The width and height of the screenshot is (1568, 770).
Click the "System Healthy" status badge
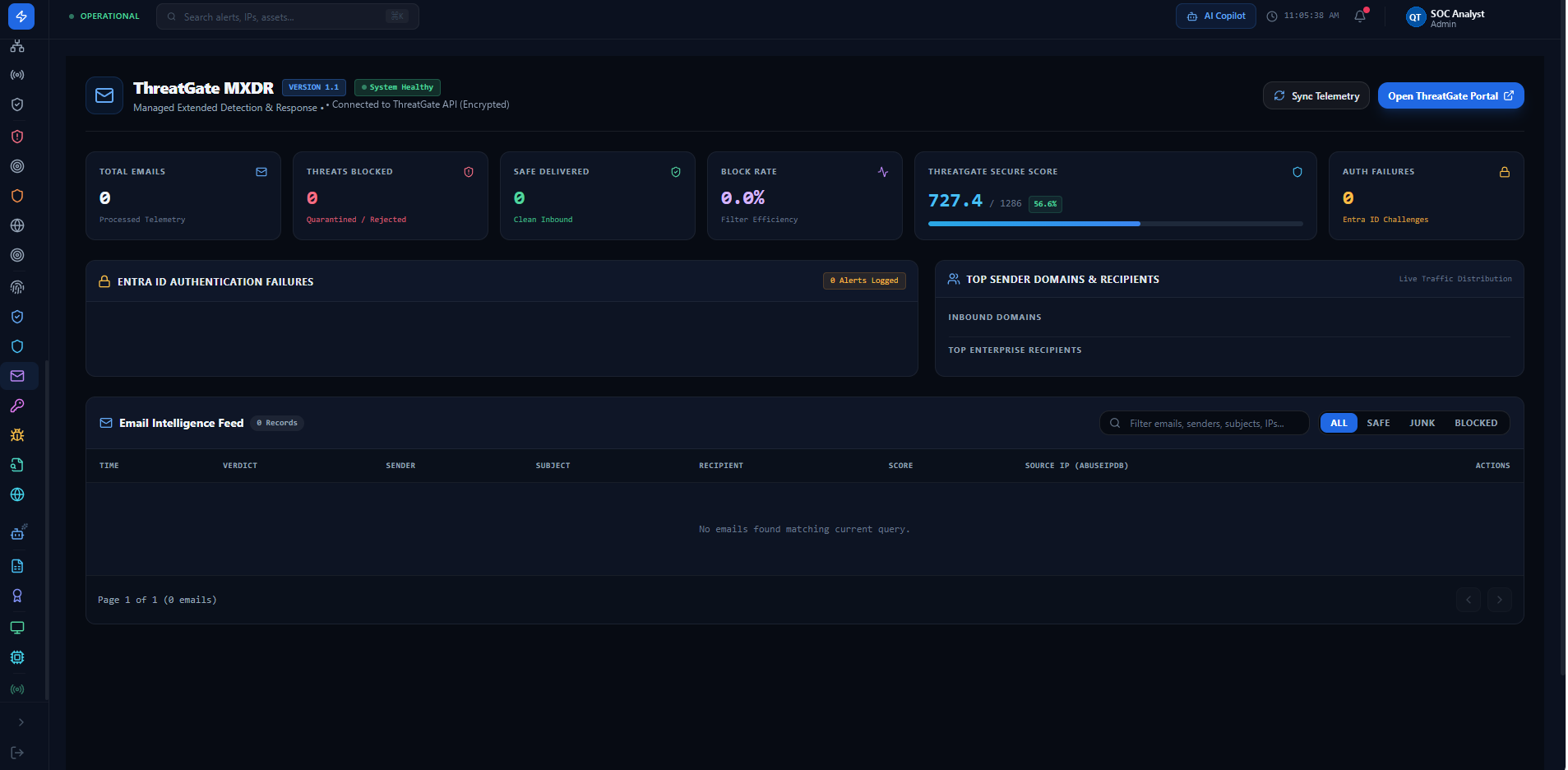pos(397,87)
